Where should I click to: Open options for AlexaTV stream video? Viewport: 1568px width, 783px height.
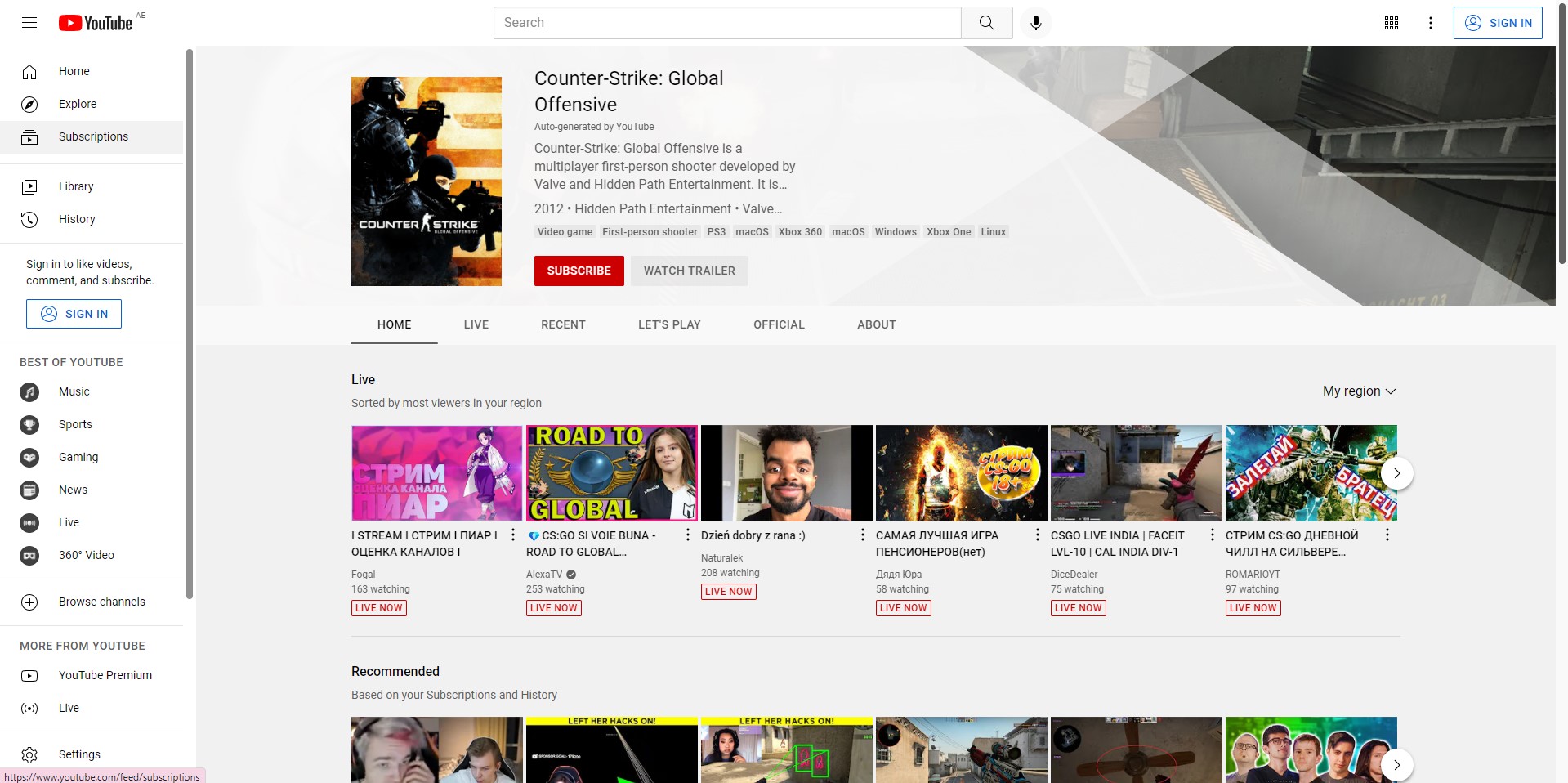(x=688, y=535)
